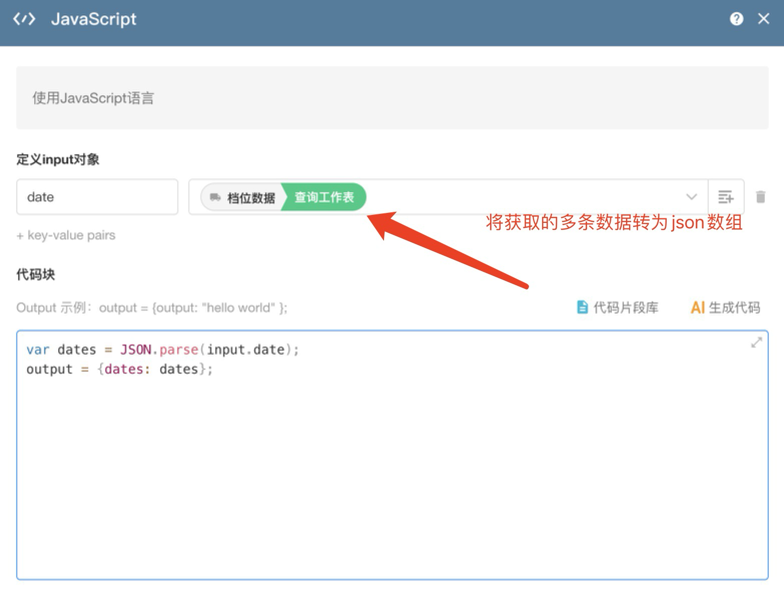Click the </> code icon in header
This screenshot has height=592, width=784.
[x=24, y=19]
